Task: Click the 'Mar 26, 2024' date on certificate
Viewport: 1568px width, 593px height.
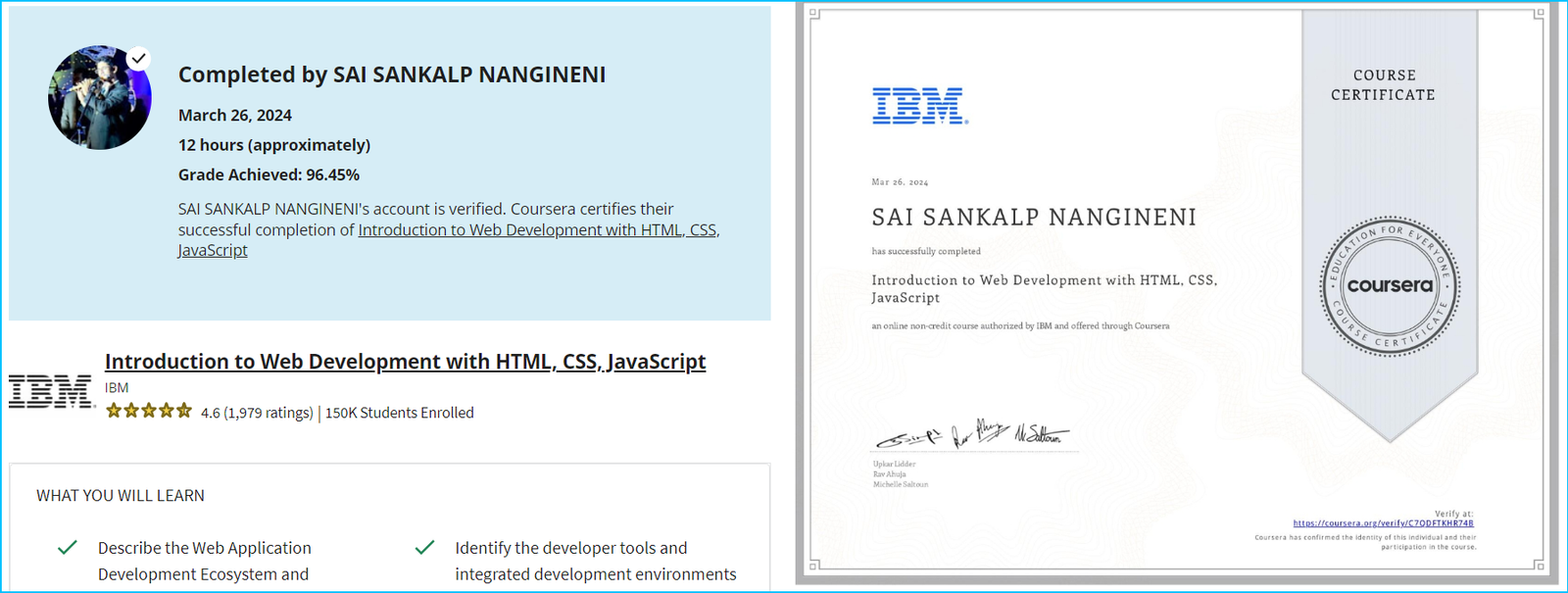Action: point(900,182)
